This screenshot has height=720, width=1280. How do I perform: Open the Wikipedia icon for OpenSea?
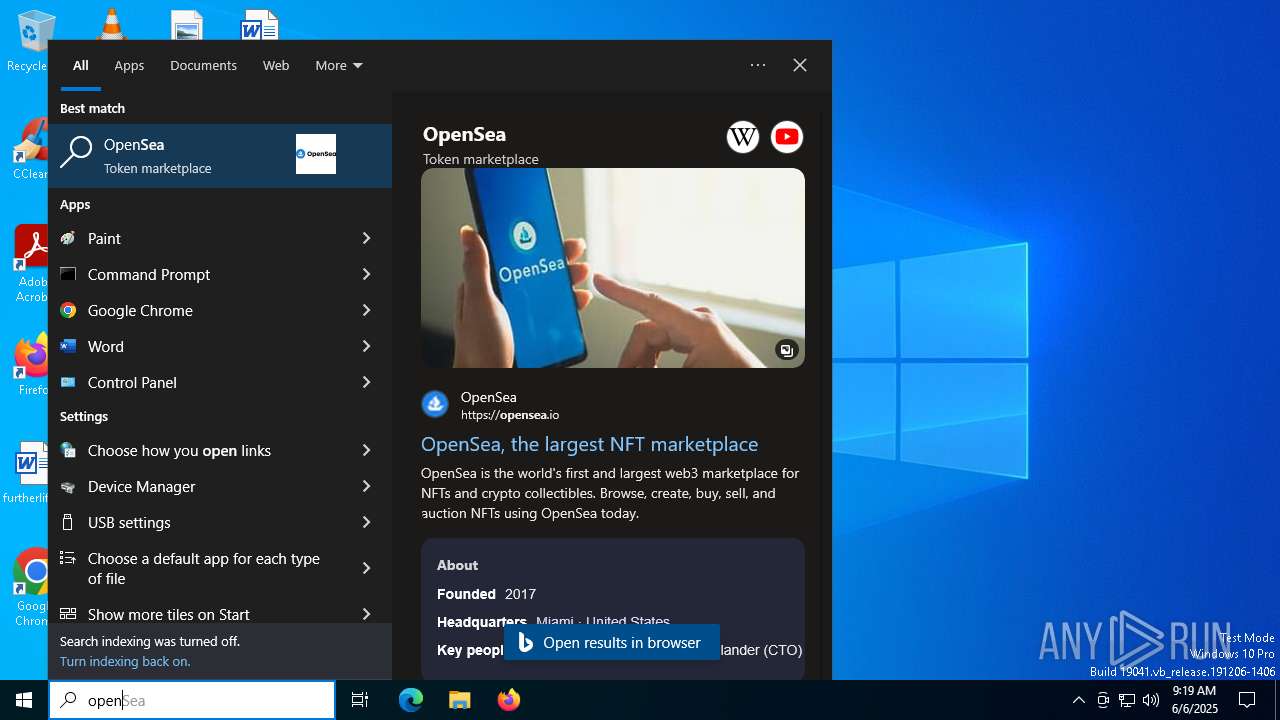pos(743,137)
